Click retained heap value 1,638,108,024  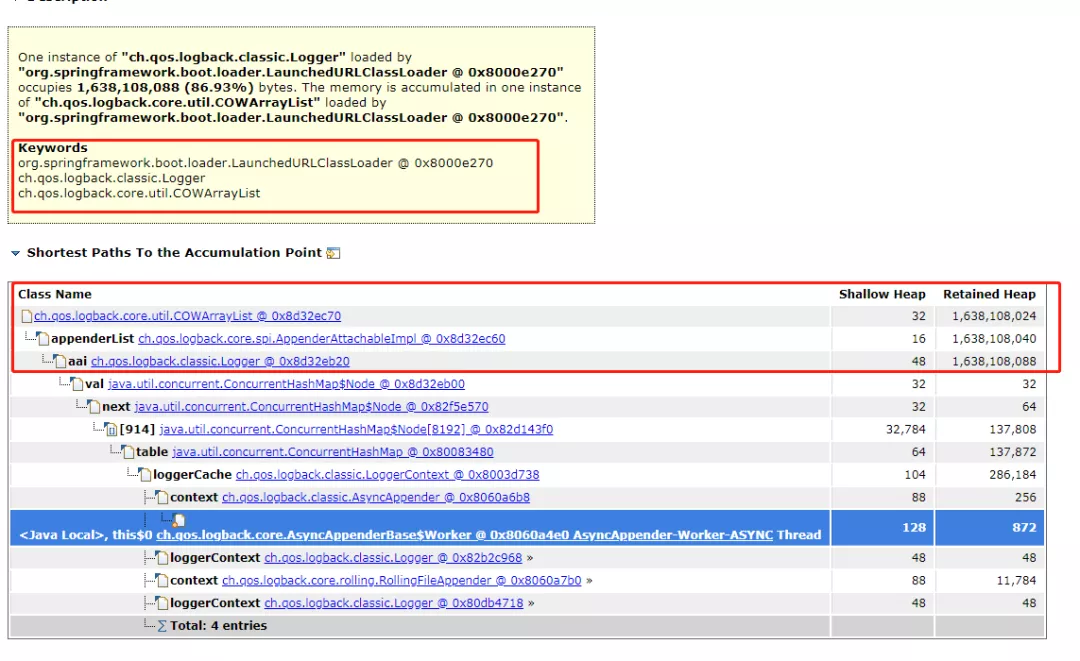coord(994,316)
